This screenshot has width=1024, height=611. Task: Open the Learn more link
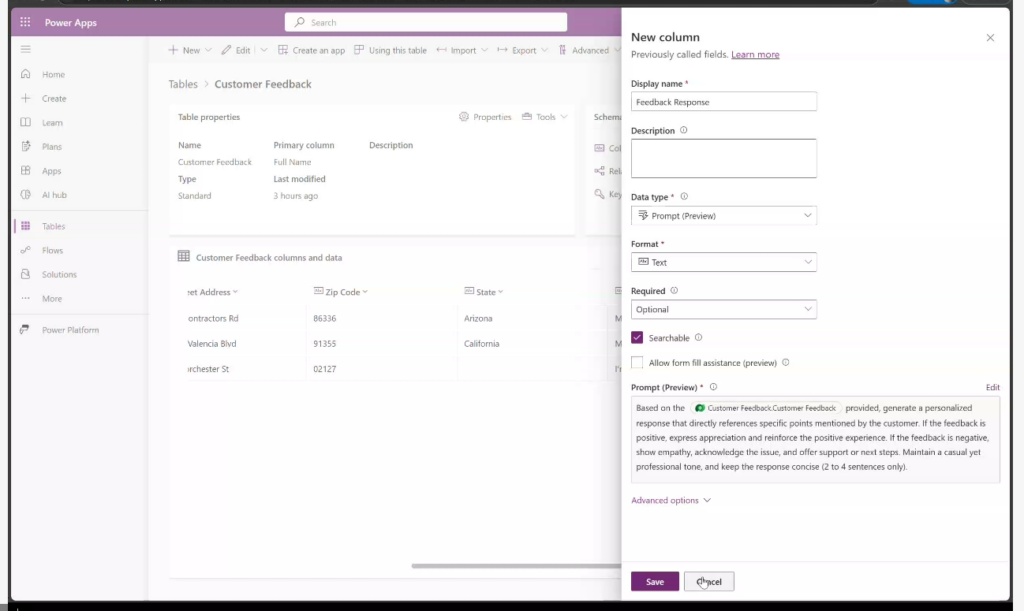pos(755,55)
